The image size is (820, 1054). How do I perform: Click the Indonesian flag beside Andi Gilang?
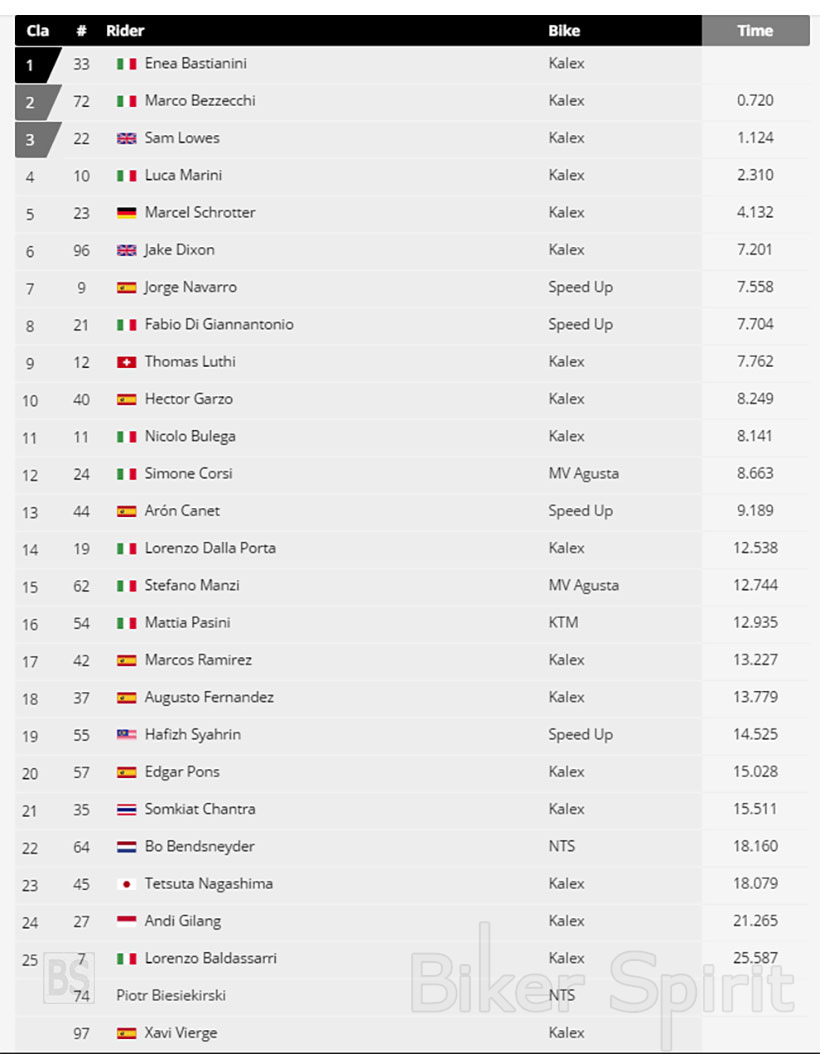pos(126,921)
